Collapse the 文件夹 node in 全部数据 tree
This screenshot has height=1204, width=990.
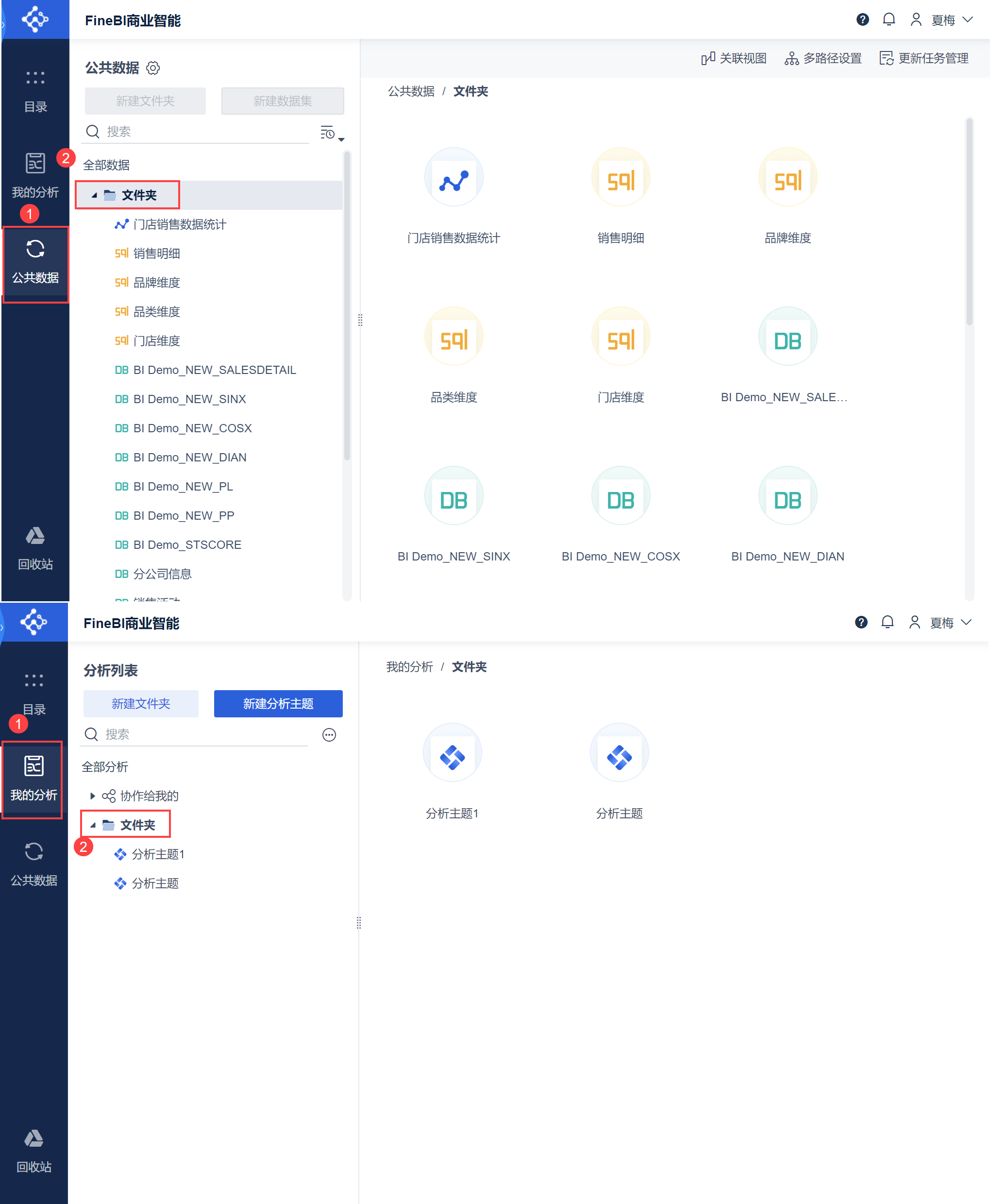coord(94,196)
